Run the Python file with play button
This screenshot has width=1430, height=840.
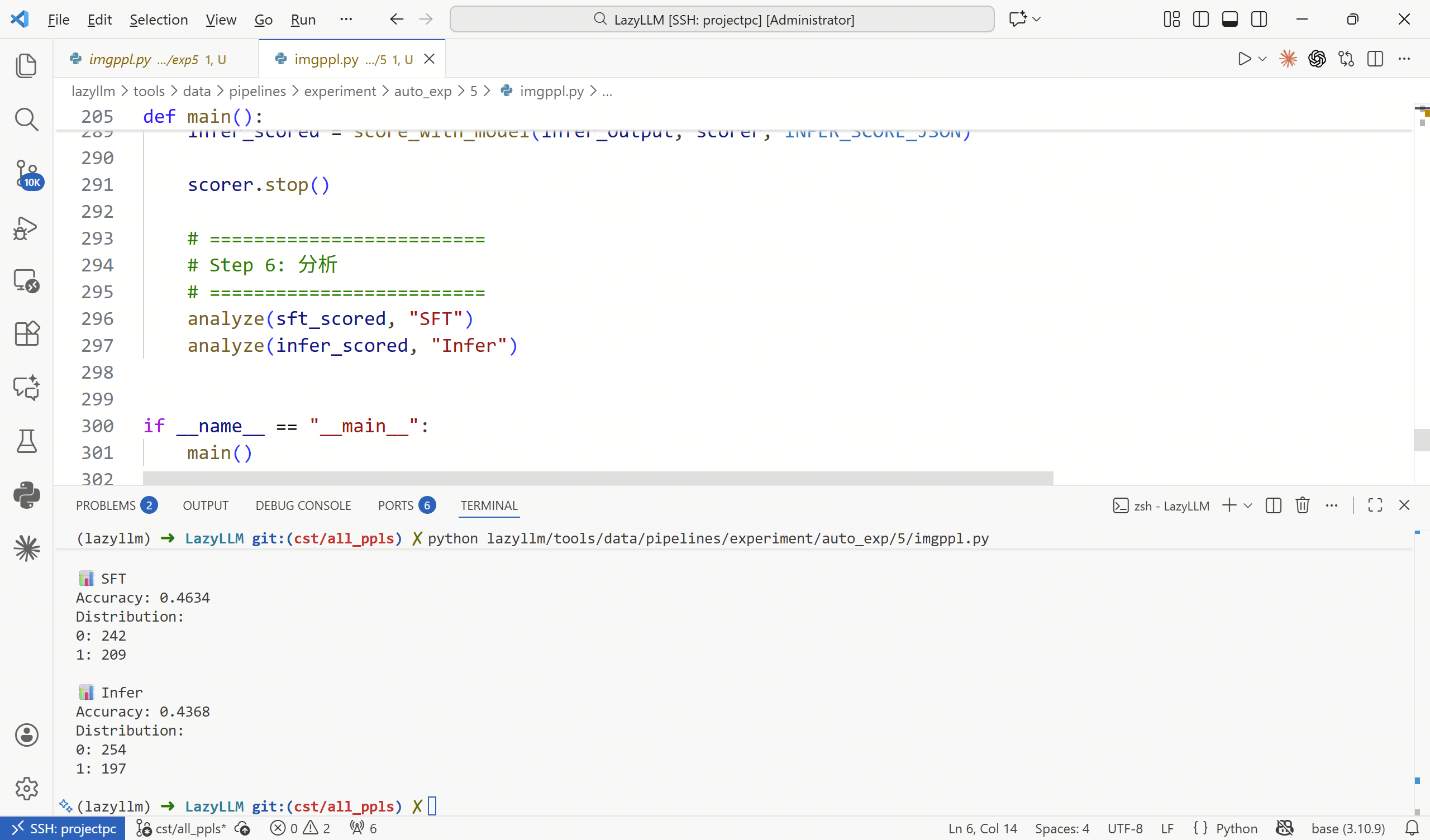coord(1244,59)
